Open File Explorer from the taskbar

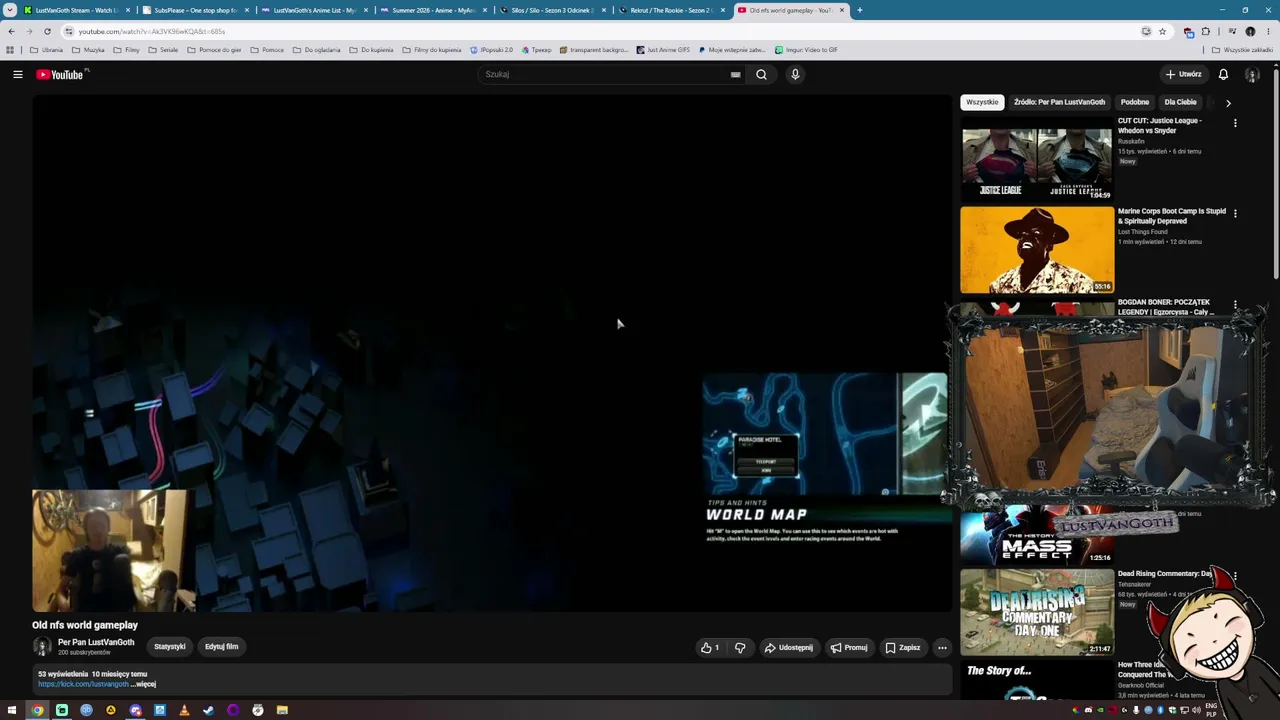(282, 710)
